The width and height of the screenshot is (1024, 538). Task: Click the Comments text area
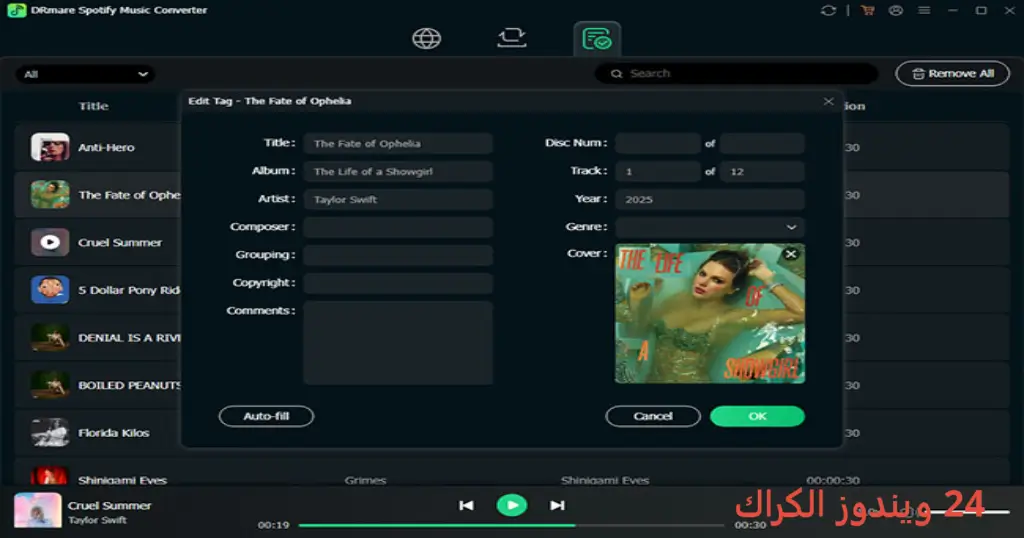(x=398, y=343)
